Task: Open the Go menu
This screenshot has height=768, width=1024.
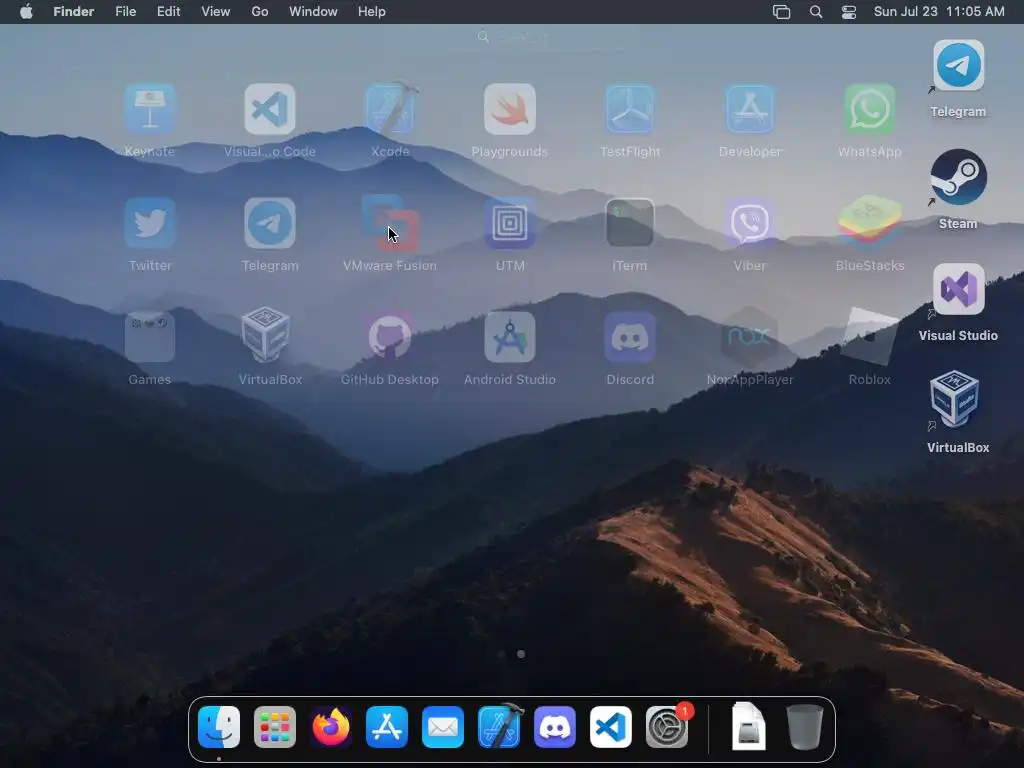Action: [x=260, y=12]
